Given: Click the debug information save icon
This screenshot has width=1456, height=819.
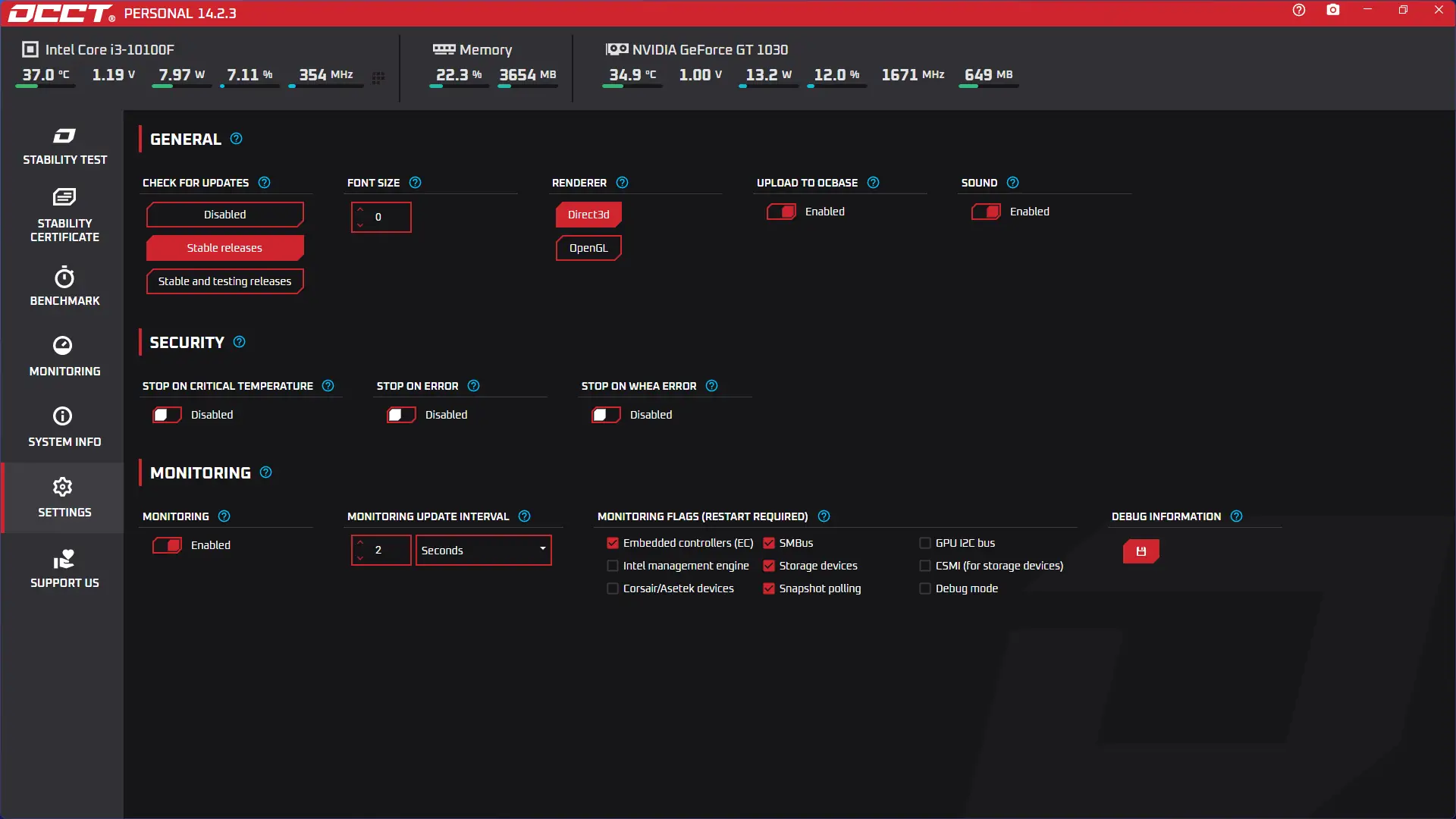Looking at the screenshot, I should coord(1141,551).
